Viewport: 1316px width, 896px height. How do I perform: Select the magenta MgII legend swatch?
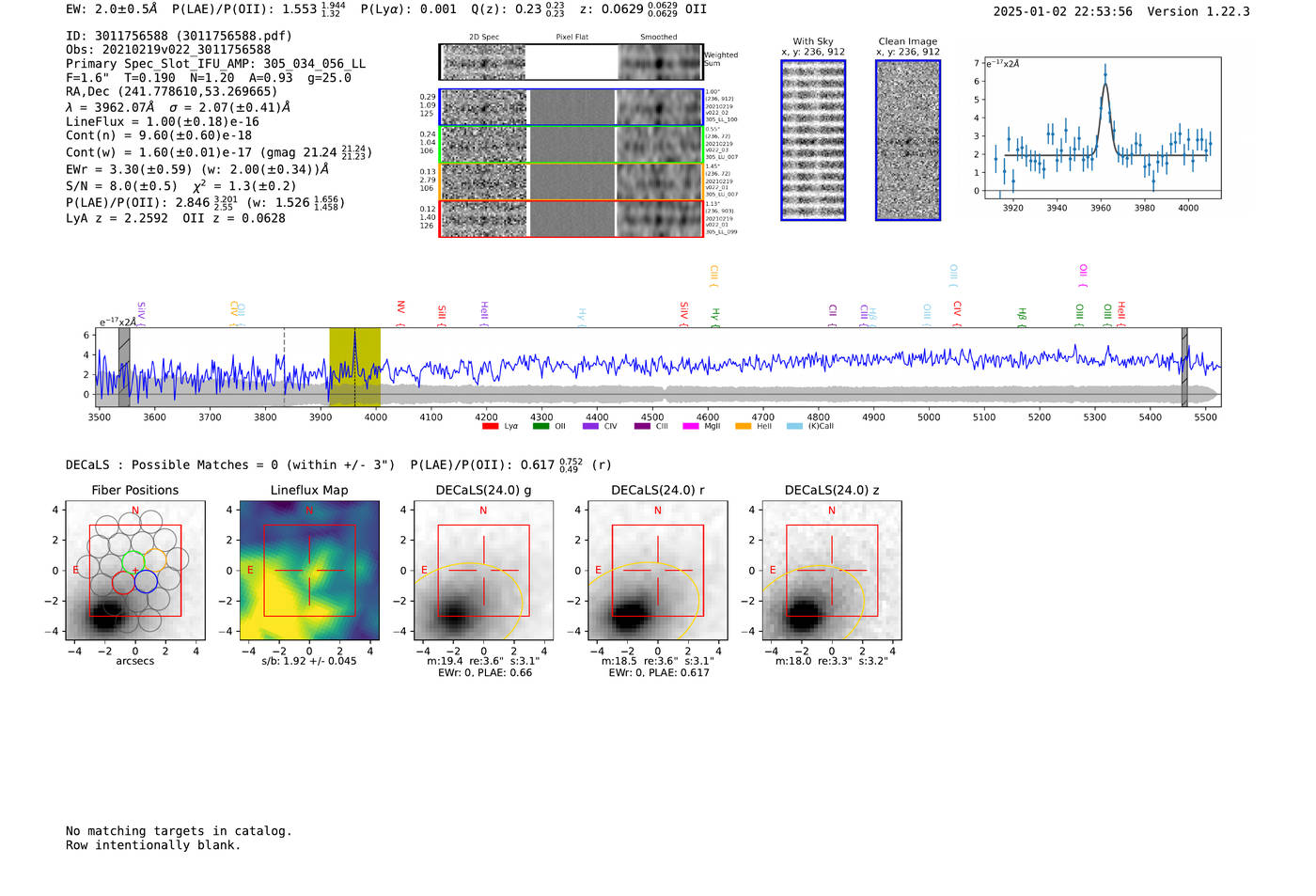[x=690, y=426]
